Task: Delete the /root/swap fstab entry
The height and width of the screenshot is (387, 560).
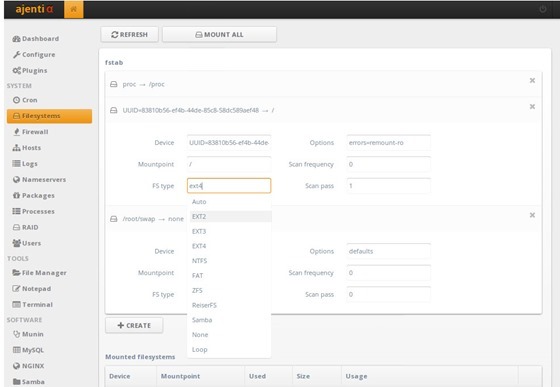Action: [x=532, y=215]
